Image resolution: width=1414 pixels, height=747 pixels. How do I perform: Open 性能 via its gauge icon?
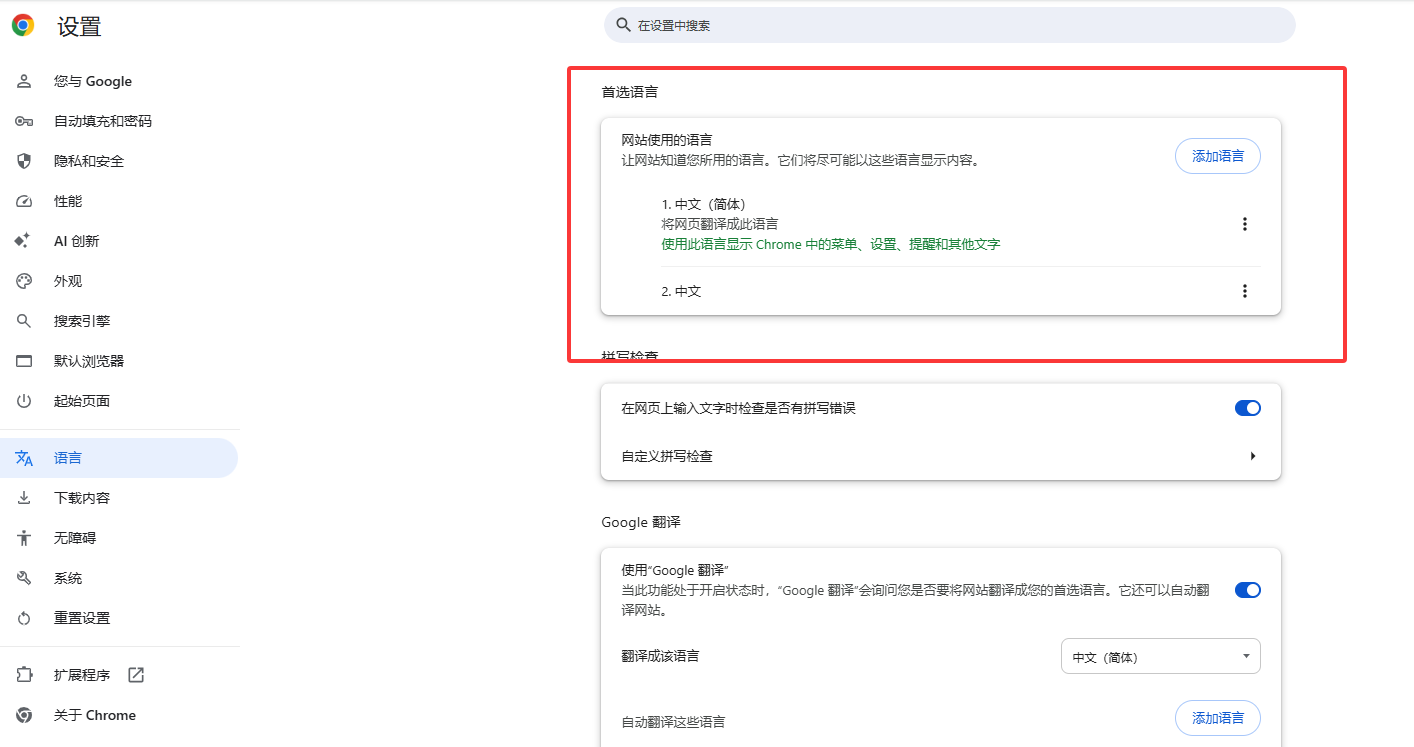[x=24, y=201]
